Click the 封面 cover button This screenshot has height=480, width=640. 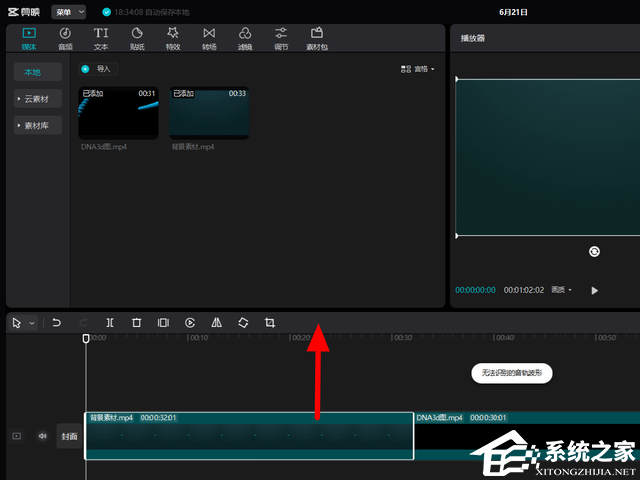click(69, 436)
